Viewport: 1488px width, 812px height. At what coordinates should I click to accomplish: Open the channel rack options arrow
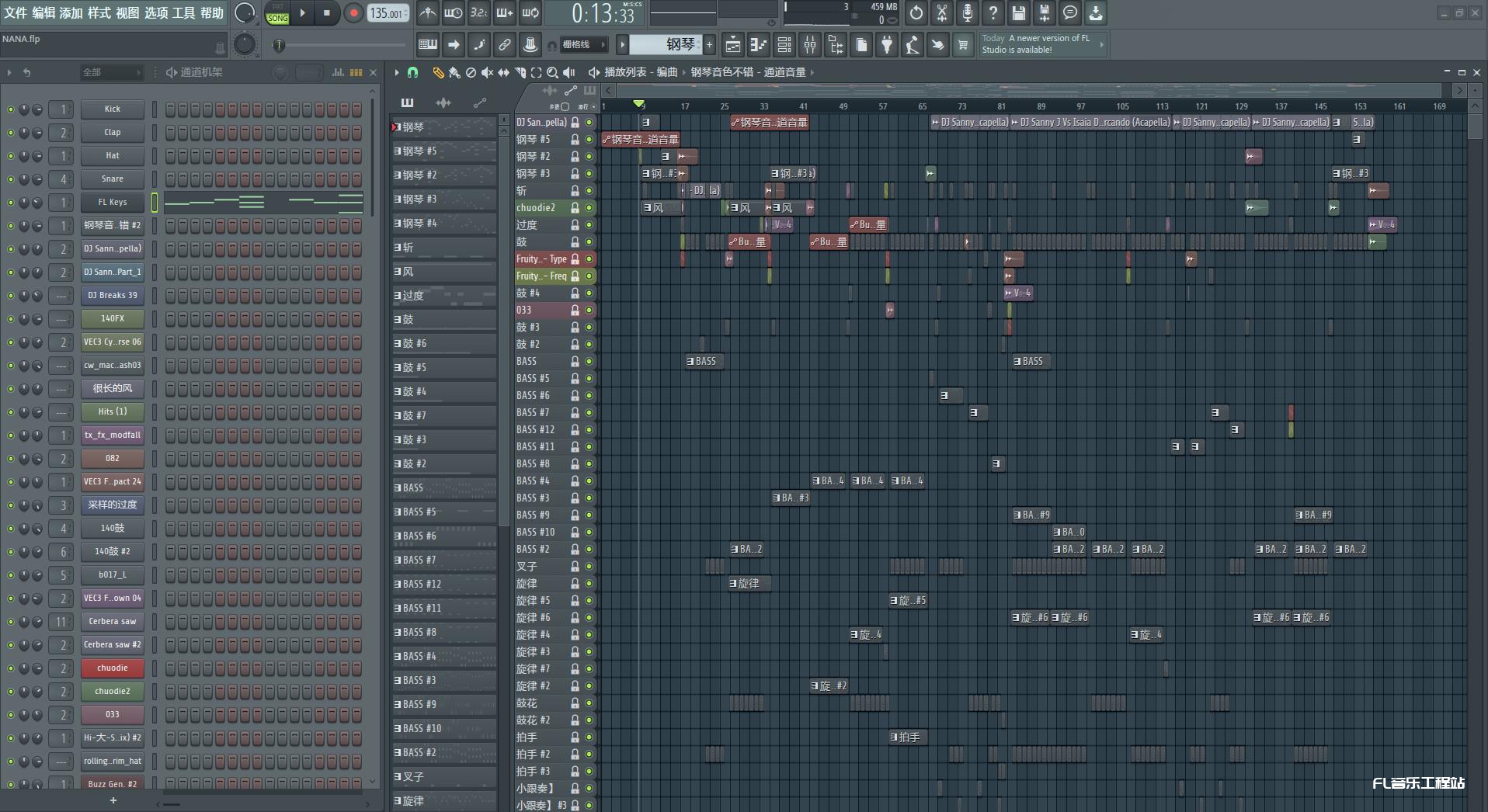tap(9, 72)
